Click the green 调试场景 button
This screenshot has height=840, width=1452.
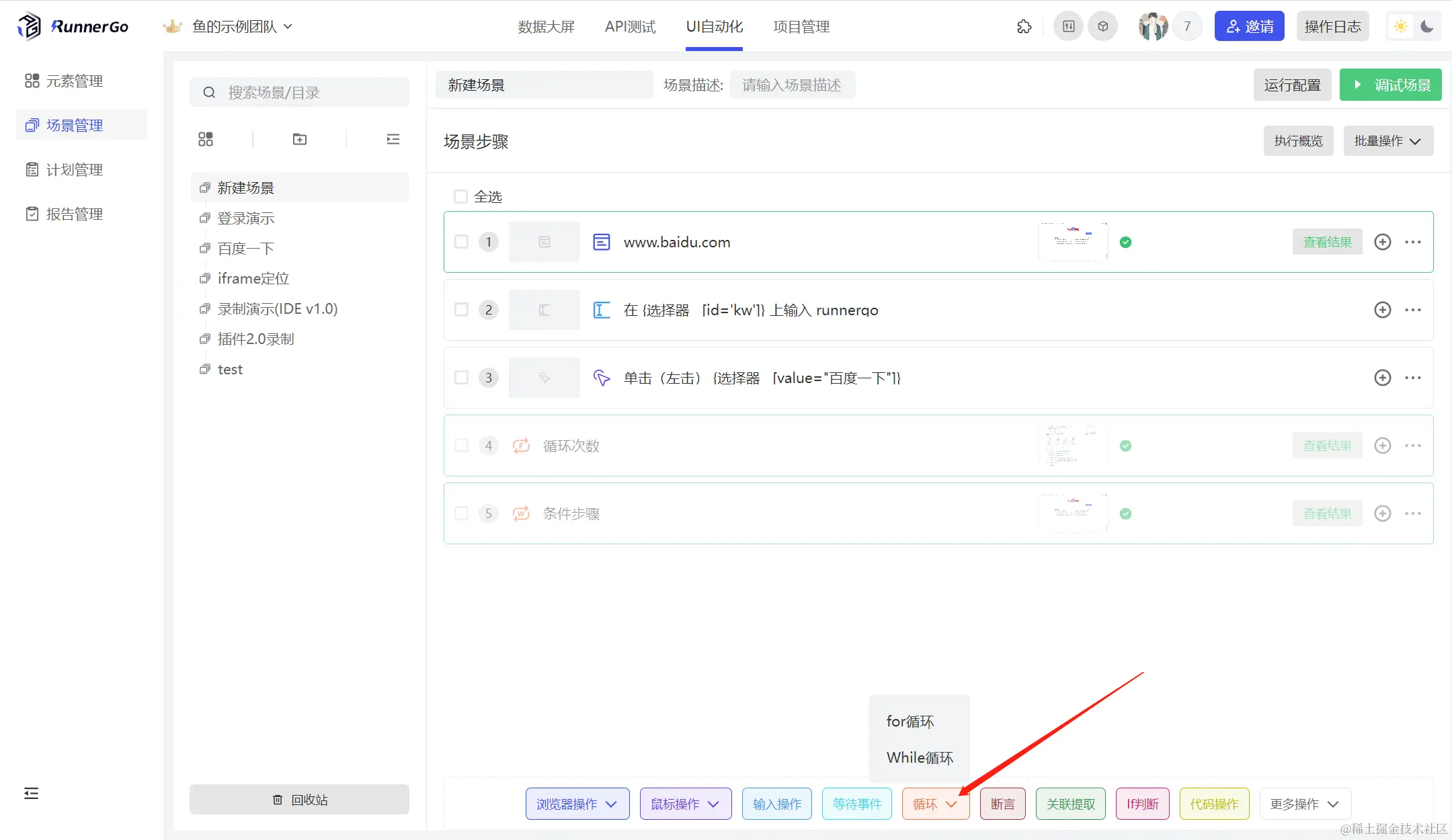[x=1390, y=85]
